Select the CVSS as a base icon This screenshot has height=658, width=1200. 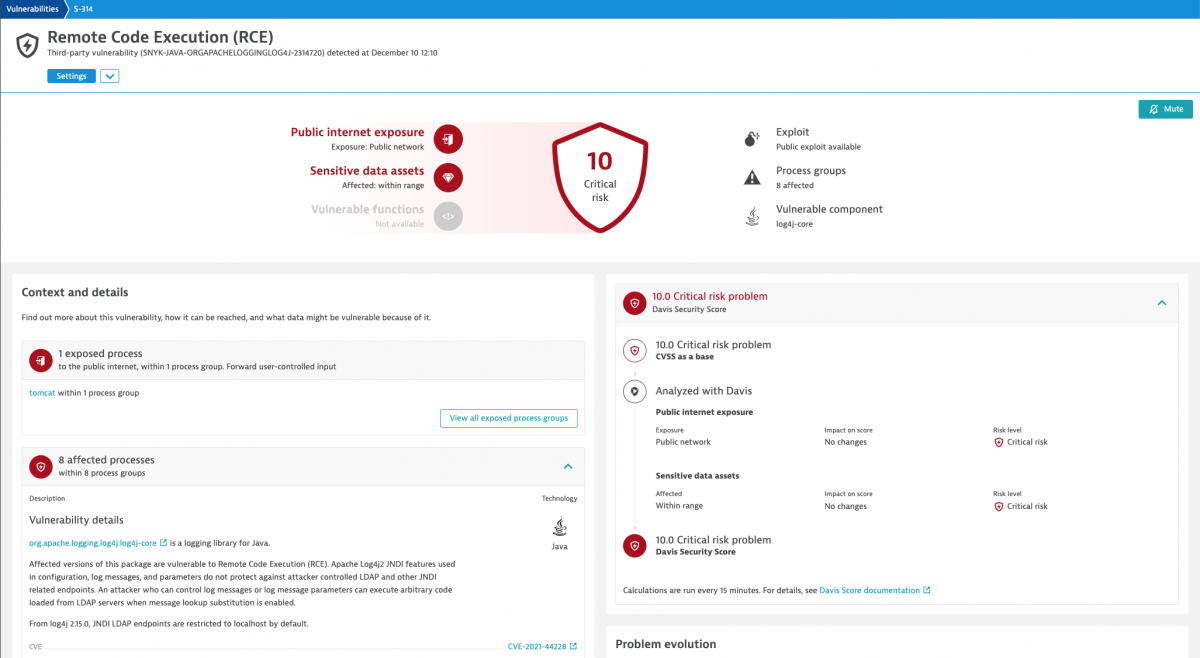point(633,350)
